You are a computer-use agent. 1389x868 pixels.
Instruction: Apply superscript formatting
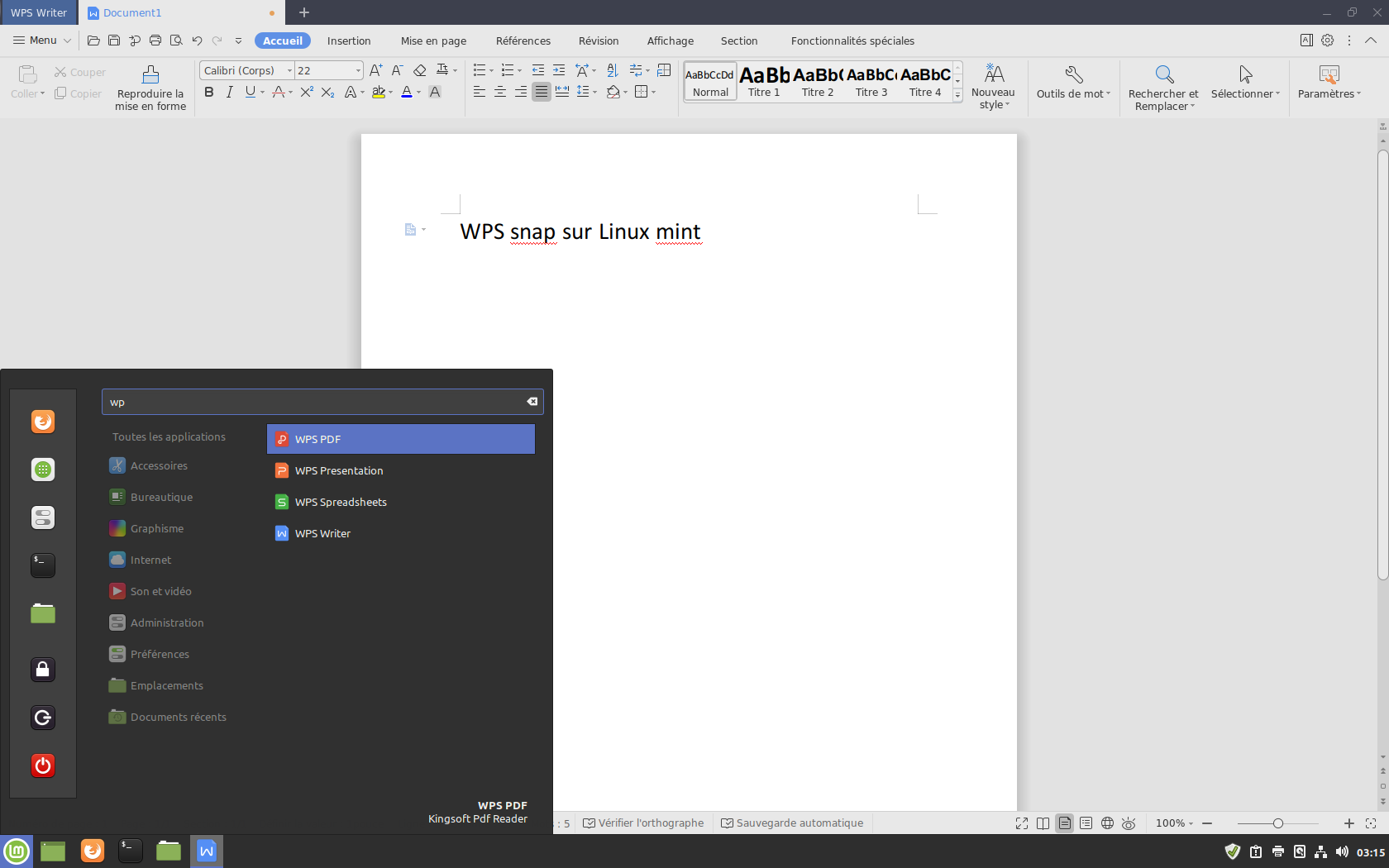click(307, 93)
